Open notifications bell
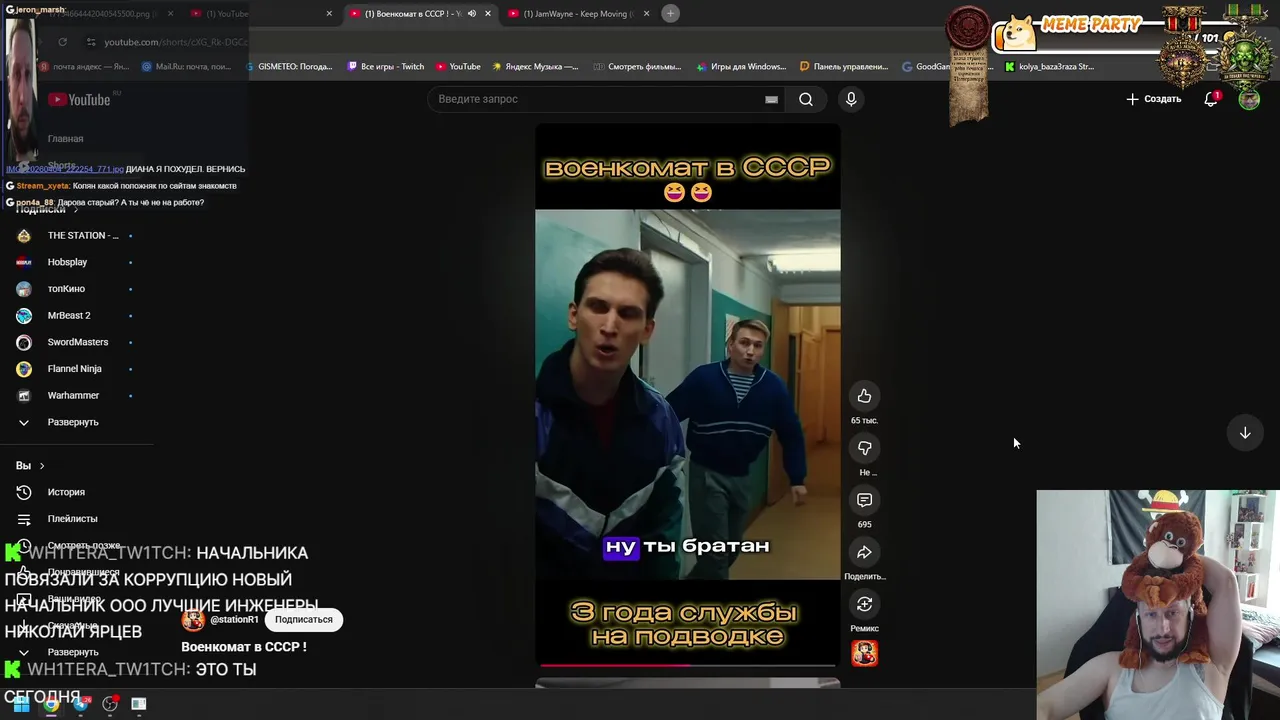The height and width of the screenshot is (720, 1280). coord(1211,99)
